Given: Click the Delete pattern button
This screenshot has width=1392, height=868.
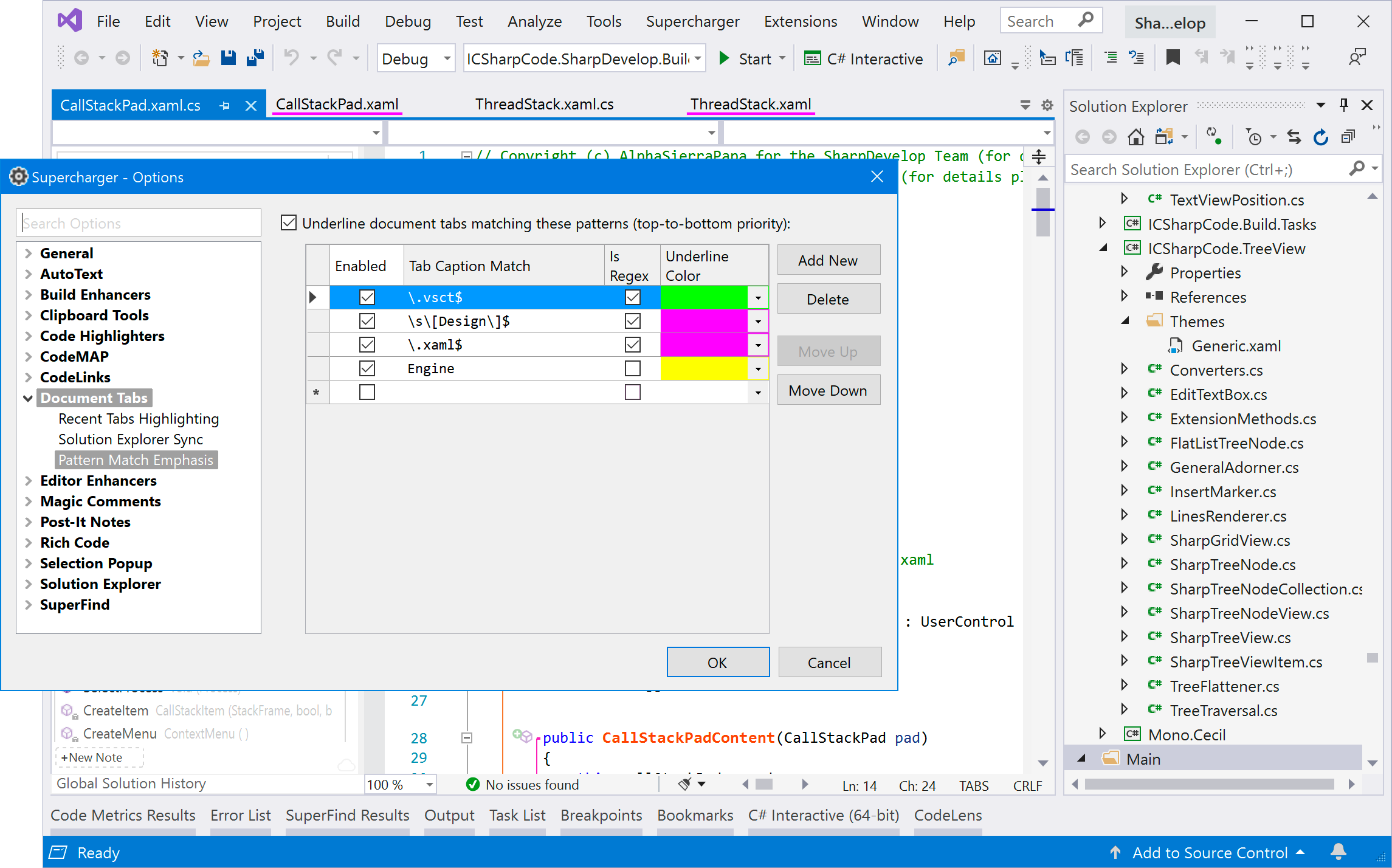Looking at the screenshot, I should coord(828,299).
